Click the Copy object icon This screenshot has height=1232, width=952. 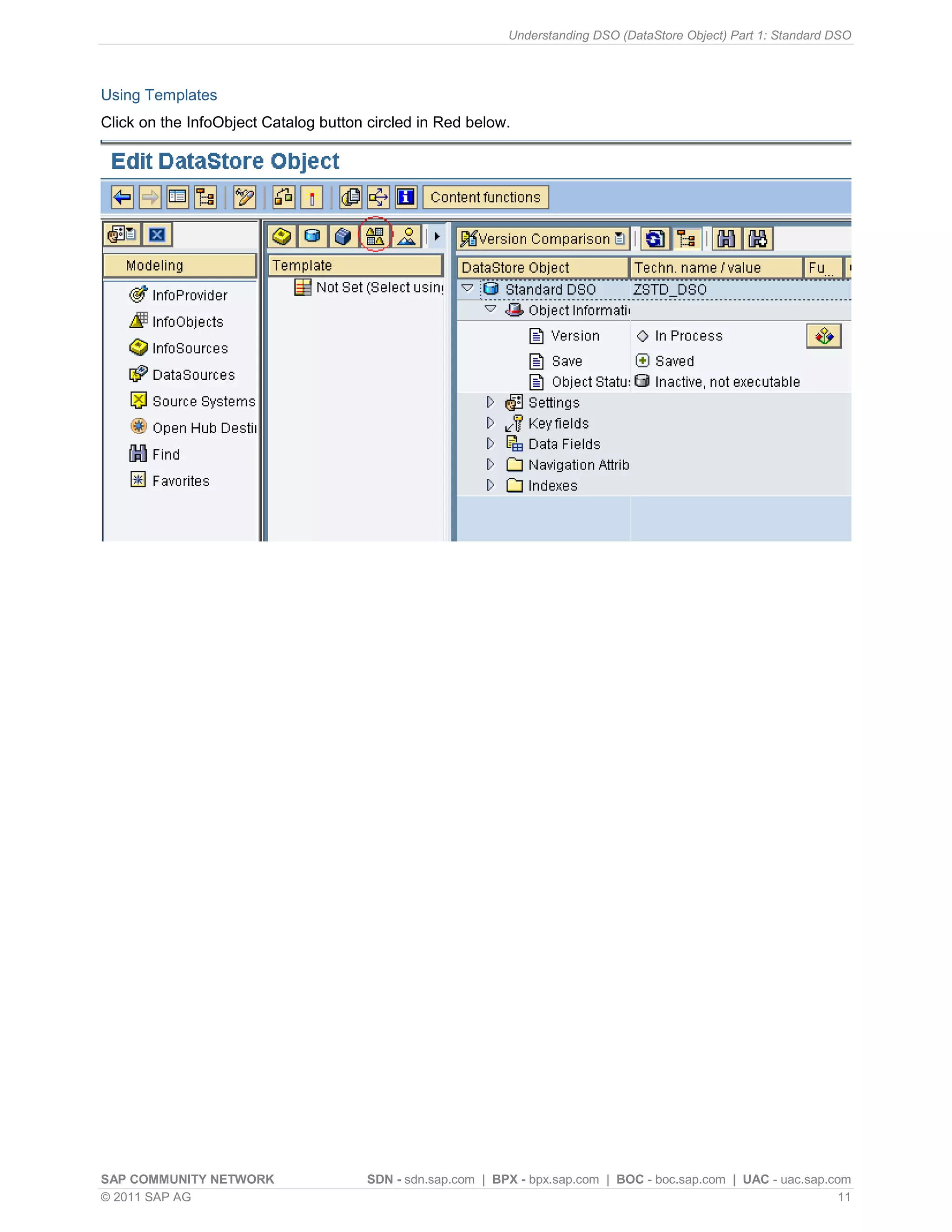pos(351,198)
